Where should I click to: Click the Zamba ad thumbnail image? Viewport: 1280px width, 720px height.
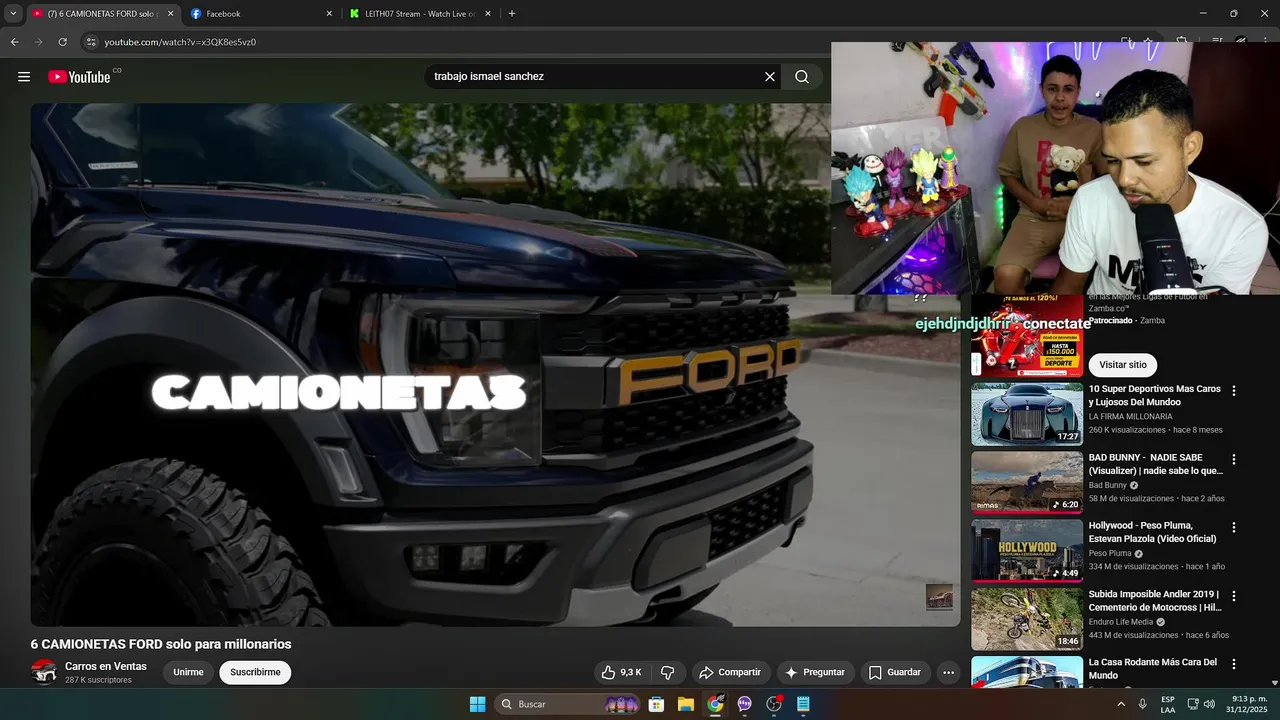pyautogui.click(x=1027, y=336)
